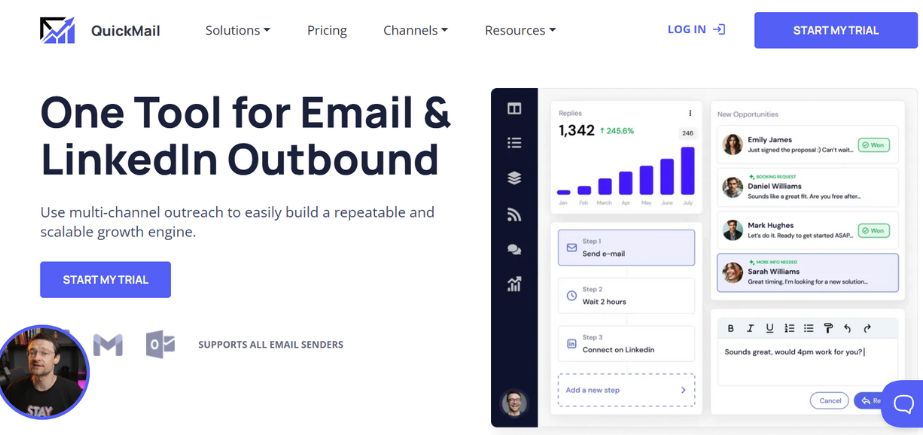Viewport: 923px width, 435px height.
Task: Toggle bold formatting in reply editor
Action: click(731, 328)
